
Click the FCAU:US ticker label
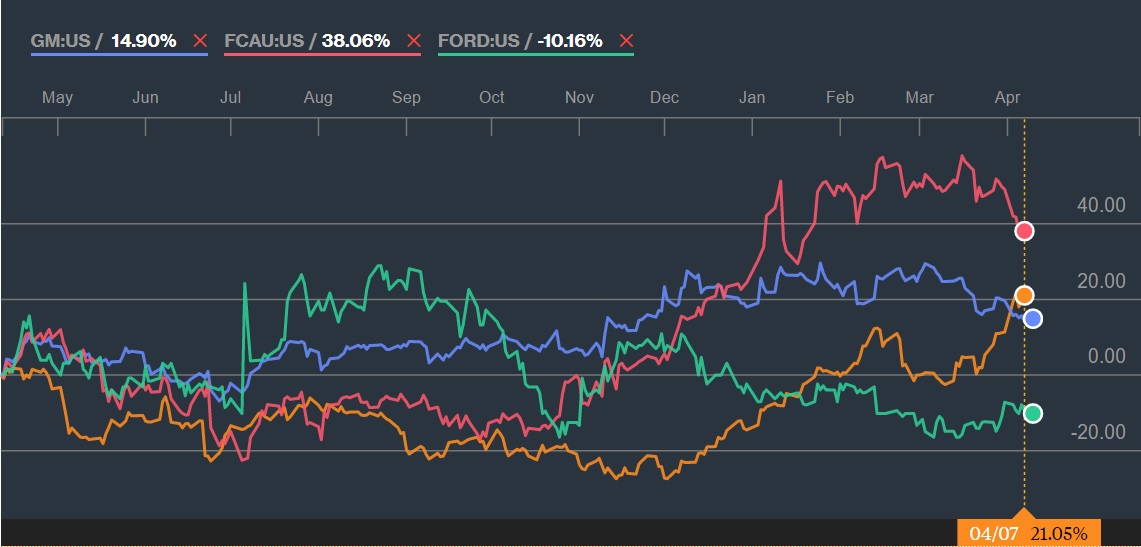coord(266,41)
